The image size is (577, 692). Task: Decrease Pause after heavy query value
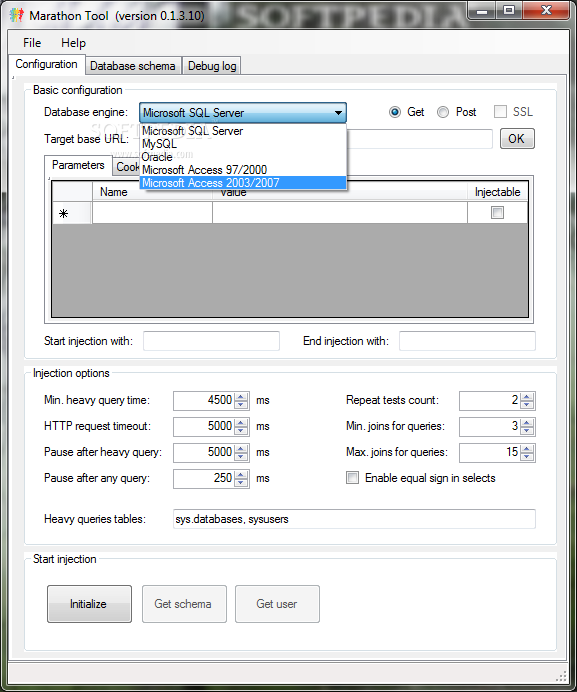click(241, 457)
